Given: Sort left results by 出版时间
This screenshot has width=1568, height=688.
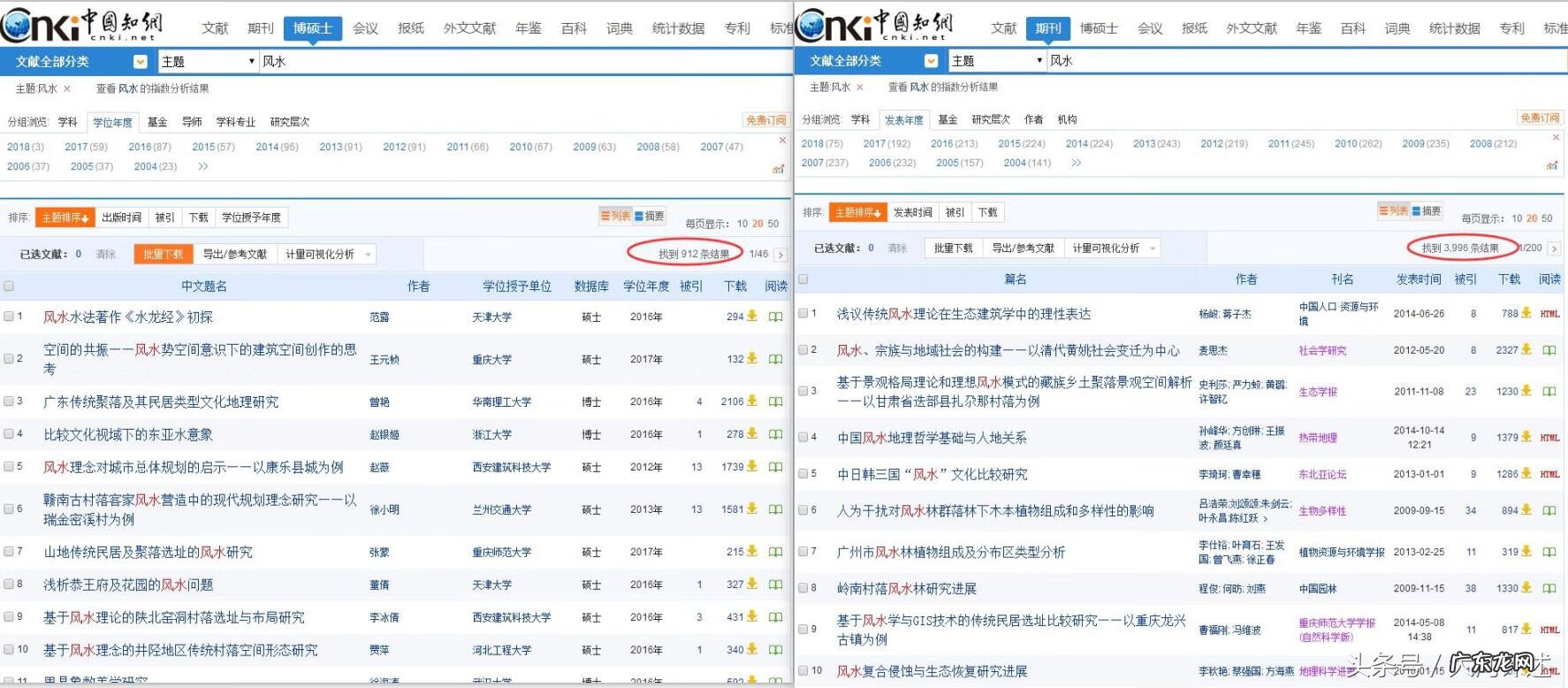Looking at the screenshot, I should pos(121,218).
